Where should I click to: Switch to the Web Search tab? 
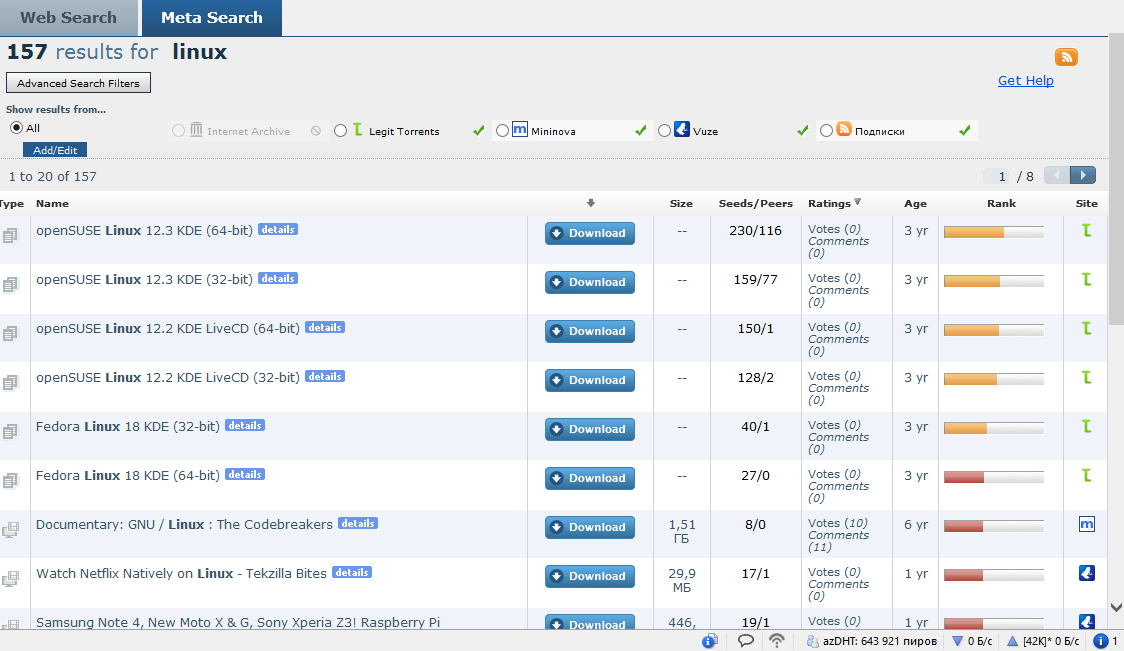tap(68, 18)
